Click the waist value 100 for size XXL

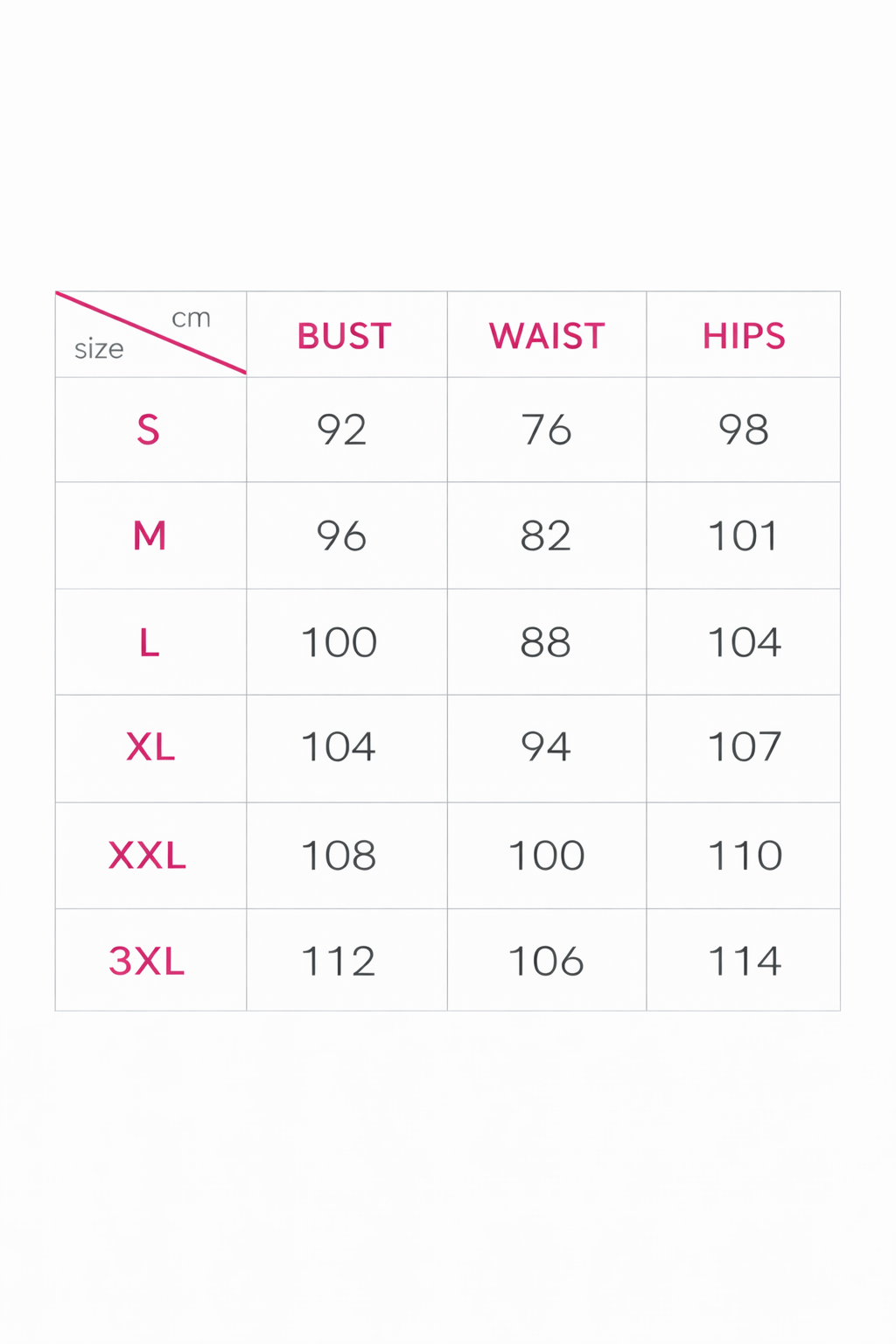546,855
